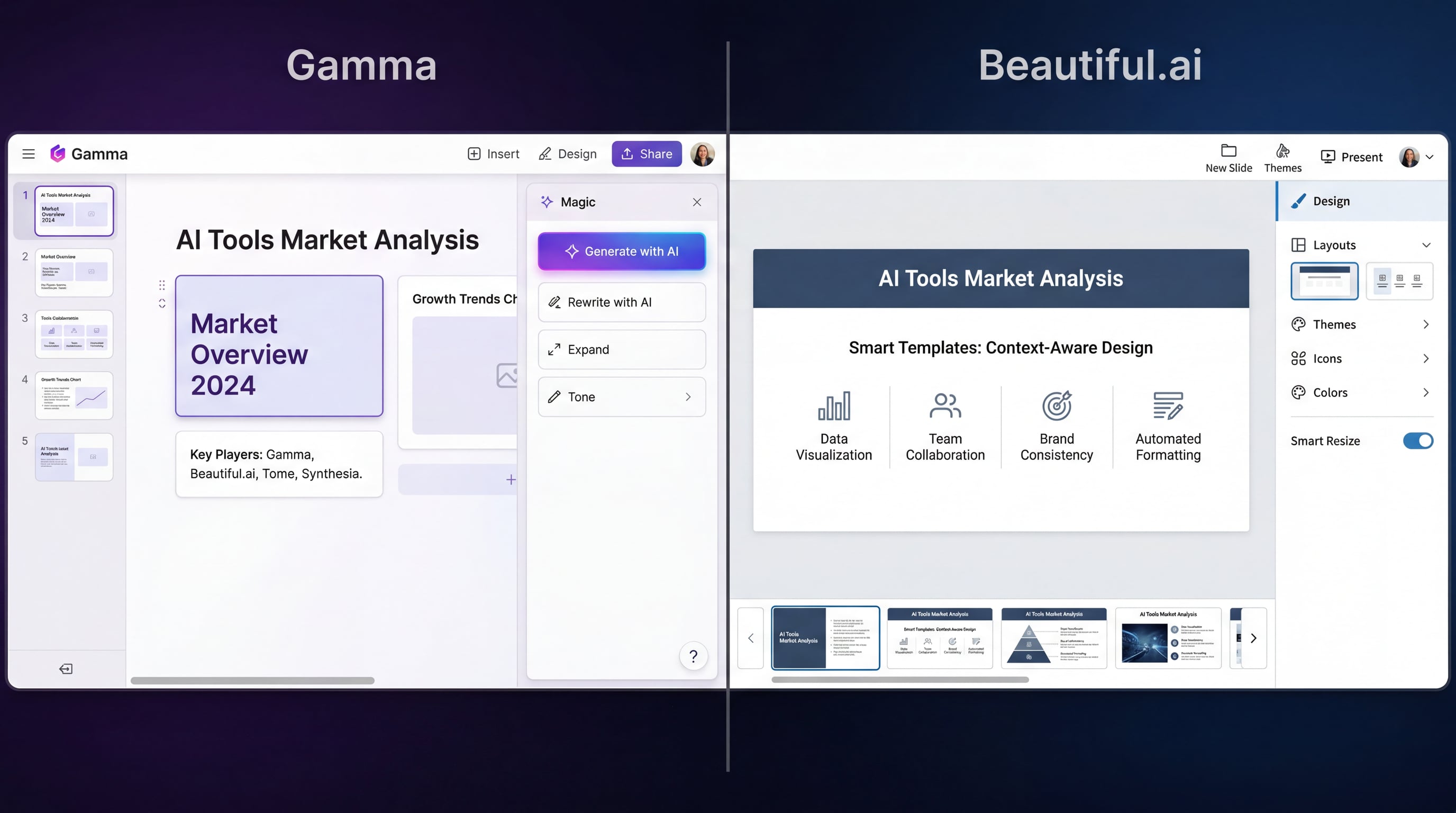Open Colors section in Design panel

[1362, 392]
